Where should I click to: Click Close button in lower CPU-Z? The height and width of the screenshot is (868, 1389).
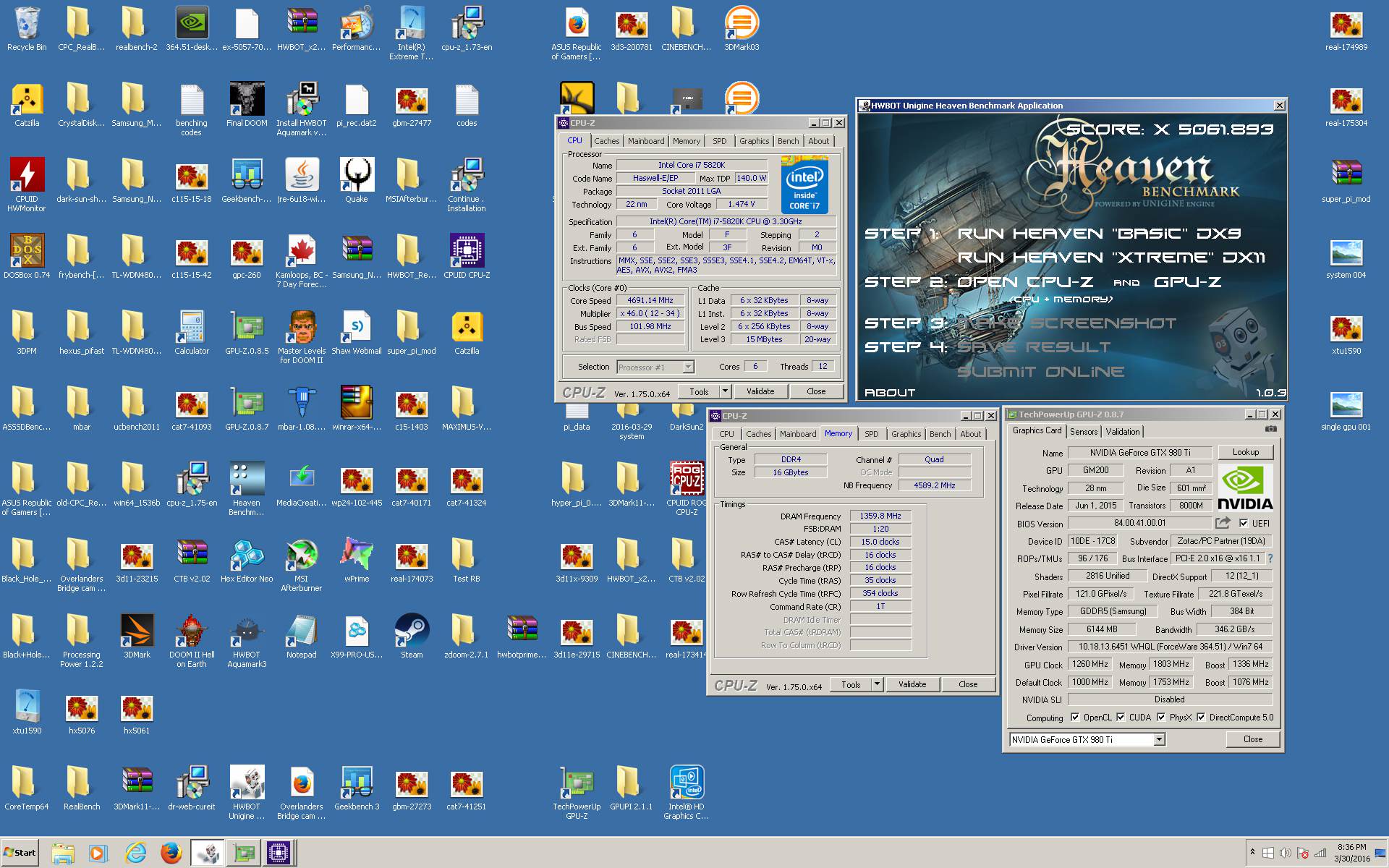pos(968,684)
